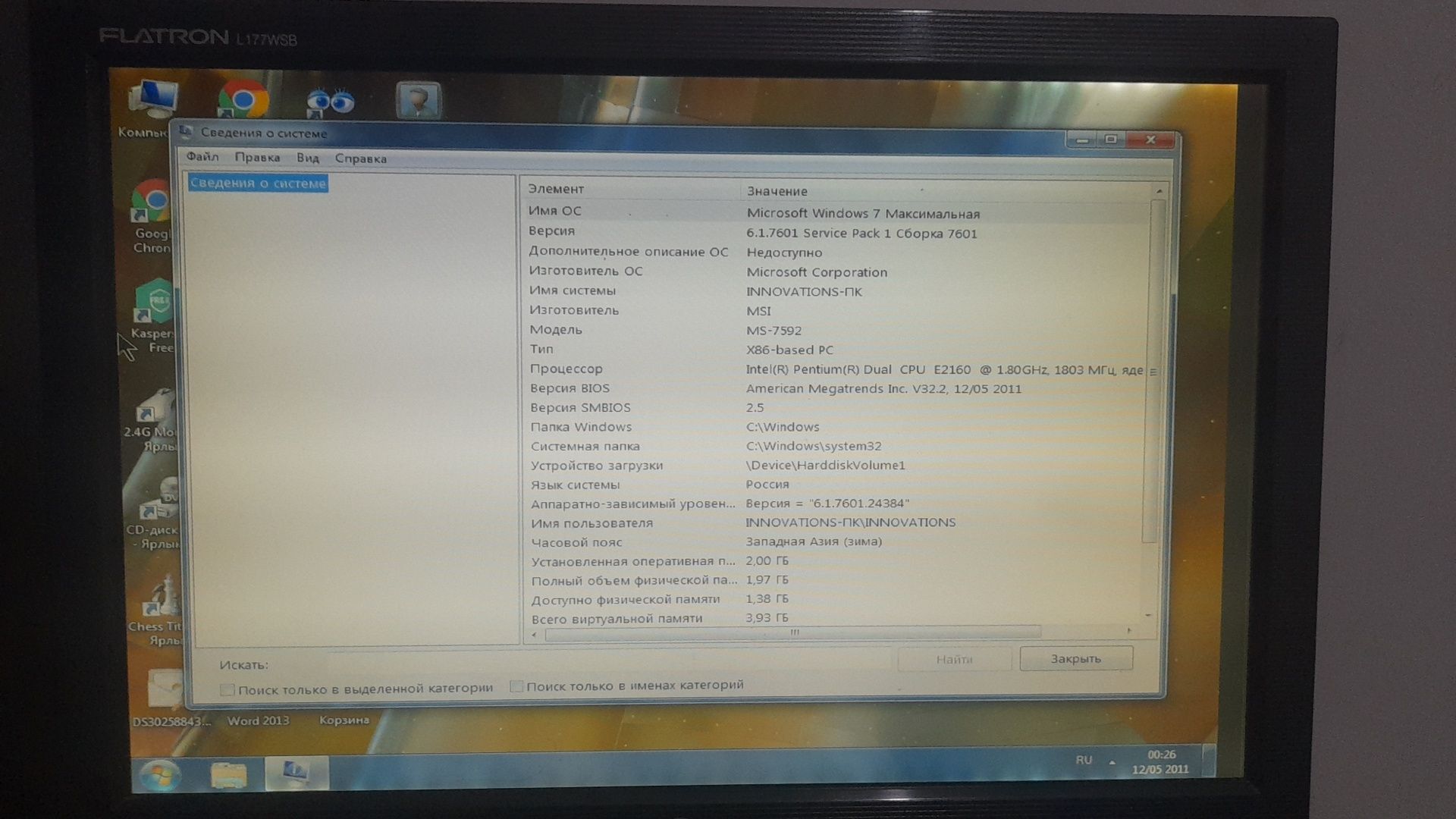Open the Google Chrome desktop shortcut
The height and width of the screenshot is (819, 1456).
point(152,217)
